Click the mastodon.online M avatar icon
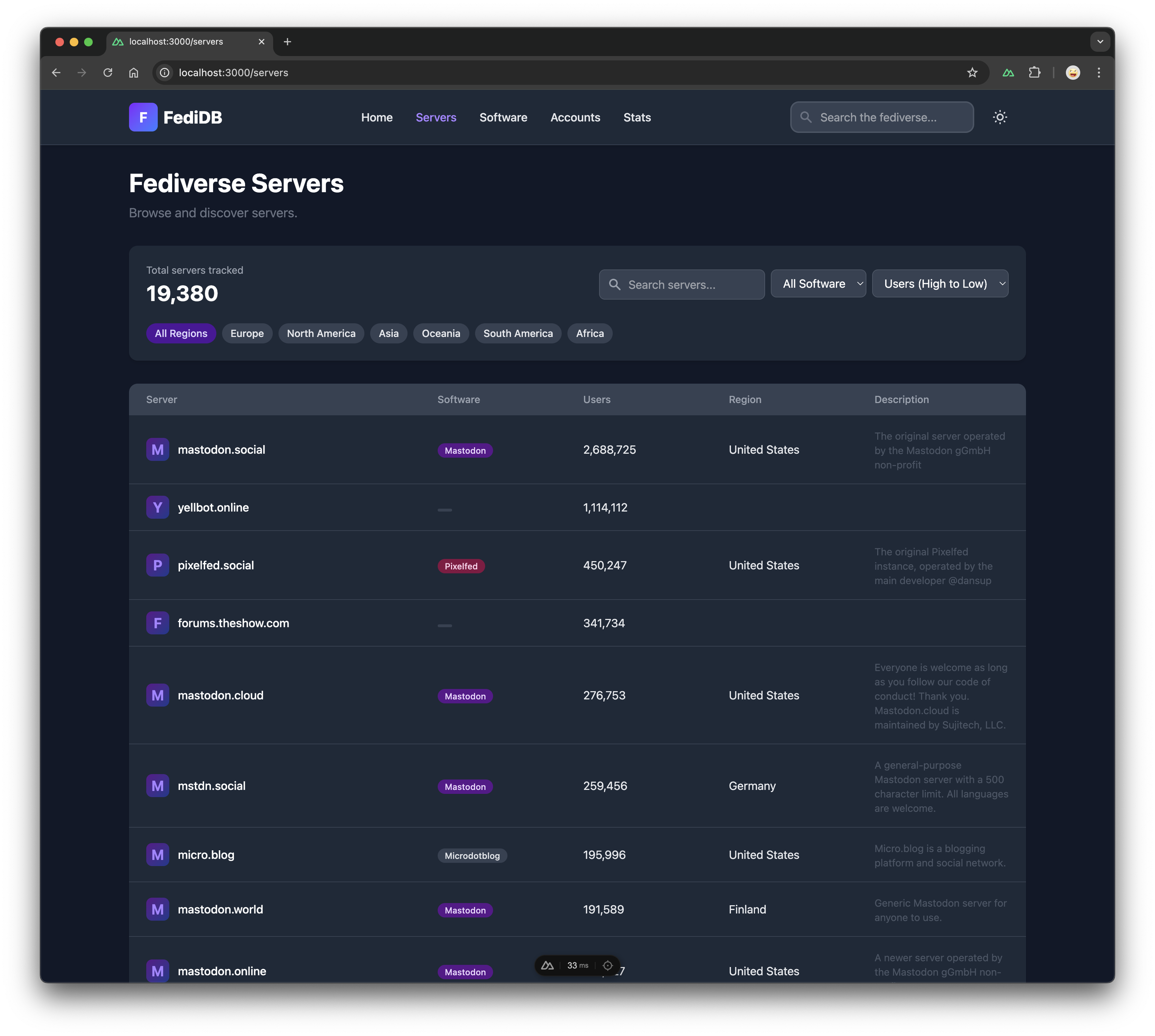This screenshot has width=1155, height=1036. (x=158, y=971)
